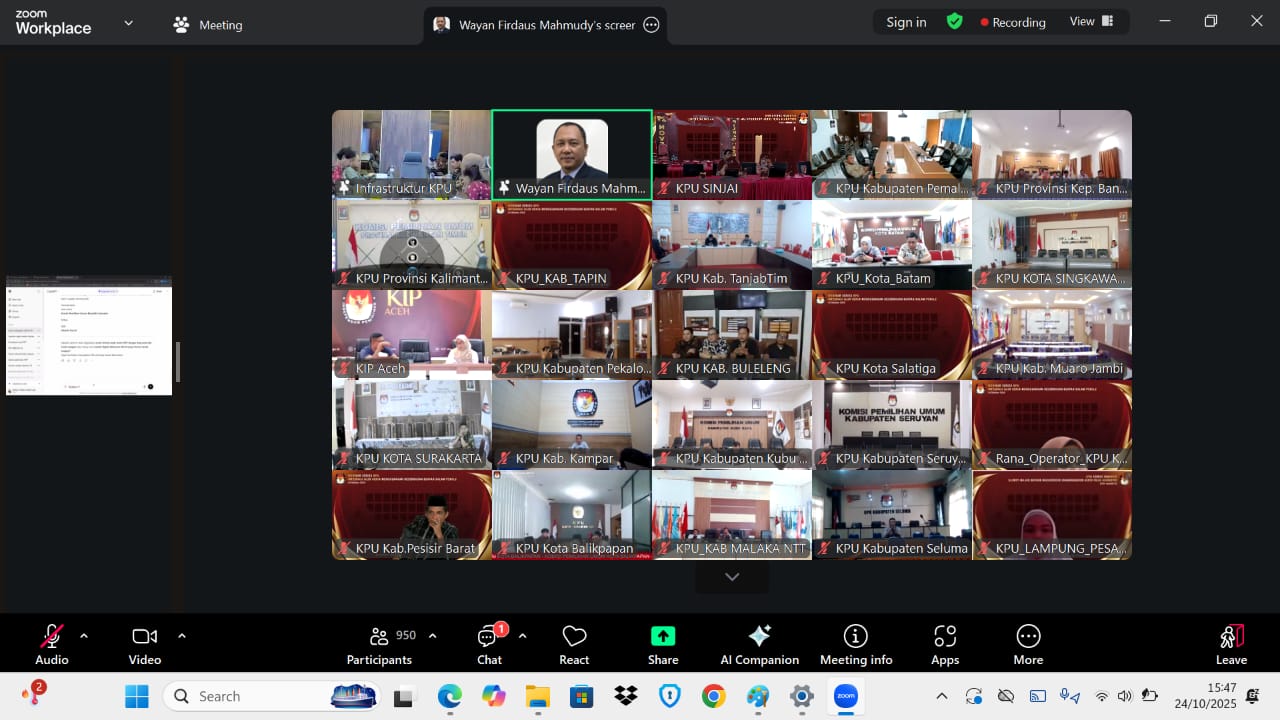Open the Apps panel
Viewport: 1280px width, 720px height.
click(945, 644)
